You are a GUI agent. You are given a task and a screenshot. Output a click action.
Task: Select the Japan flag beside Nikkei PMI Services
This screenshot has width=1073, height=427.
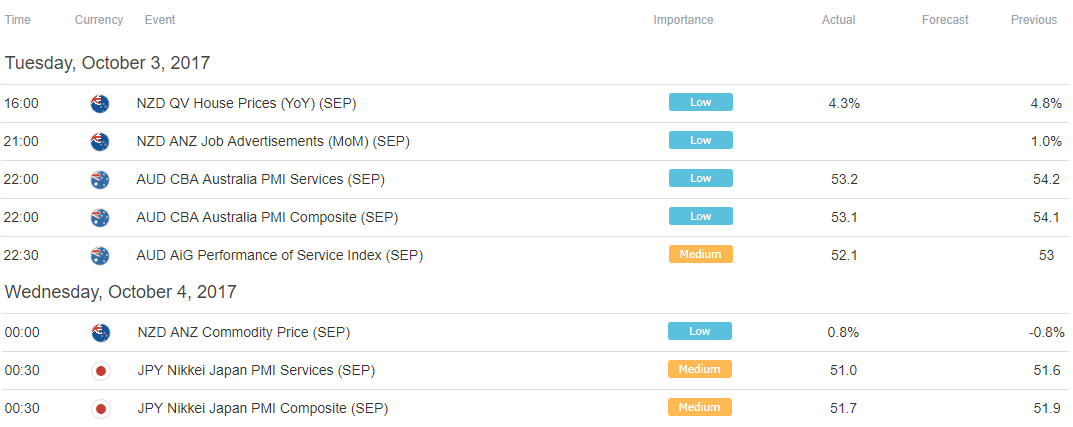(101, 371)
